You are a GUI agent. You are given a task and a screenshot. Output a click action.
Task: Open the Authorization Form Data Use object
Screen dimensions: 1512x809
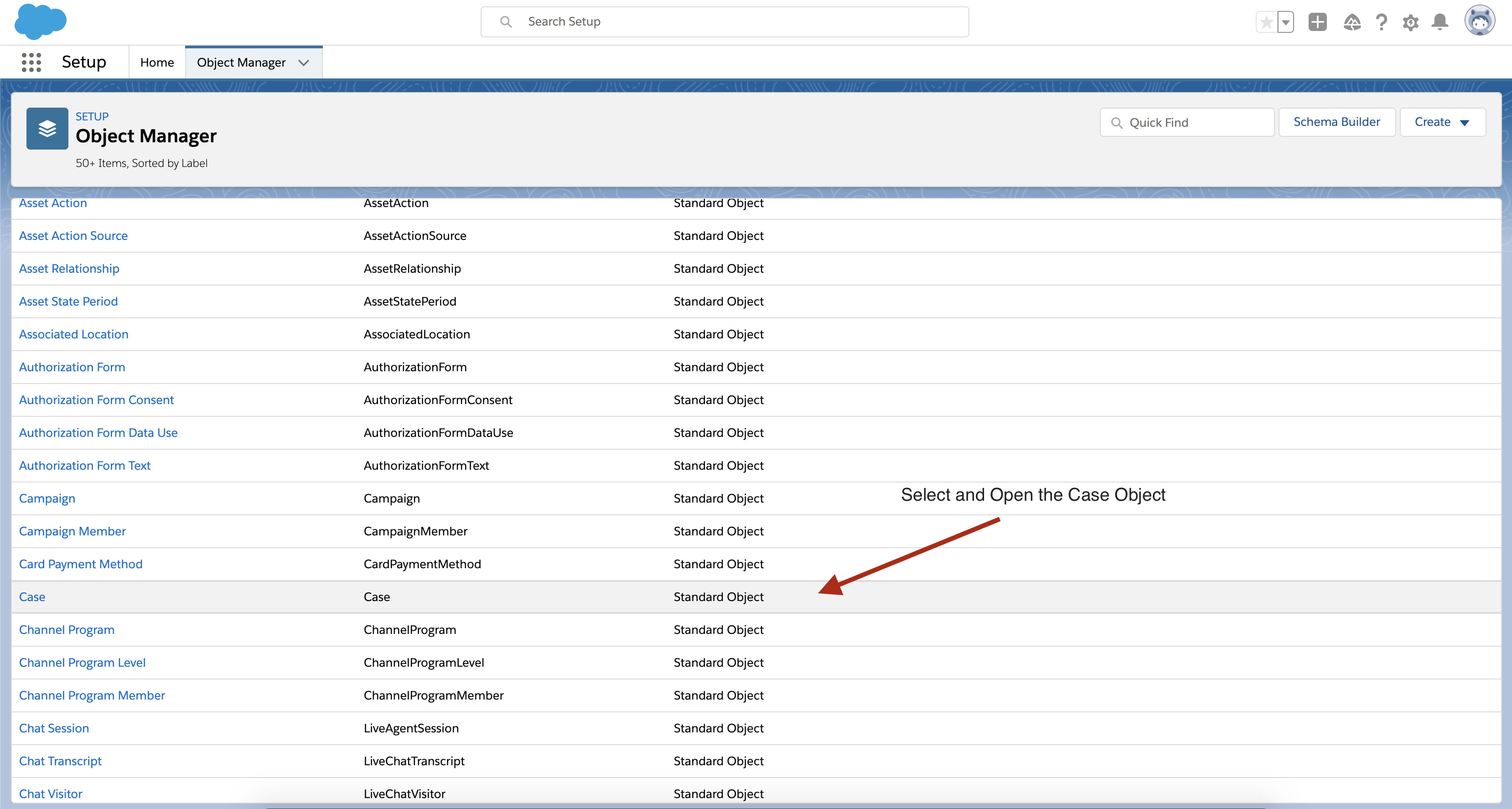click(x=98, y=433)
